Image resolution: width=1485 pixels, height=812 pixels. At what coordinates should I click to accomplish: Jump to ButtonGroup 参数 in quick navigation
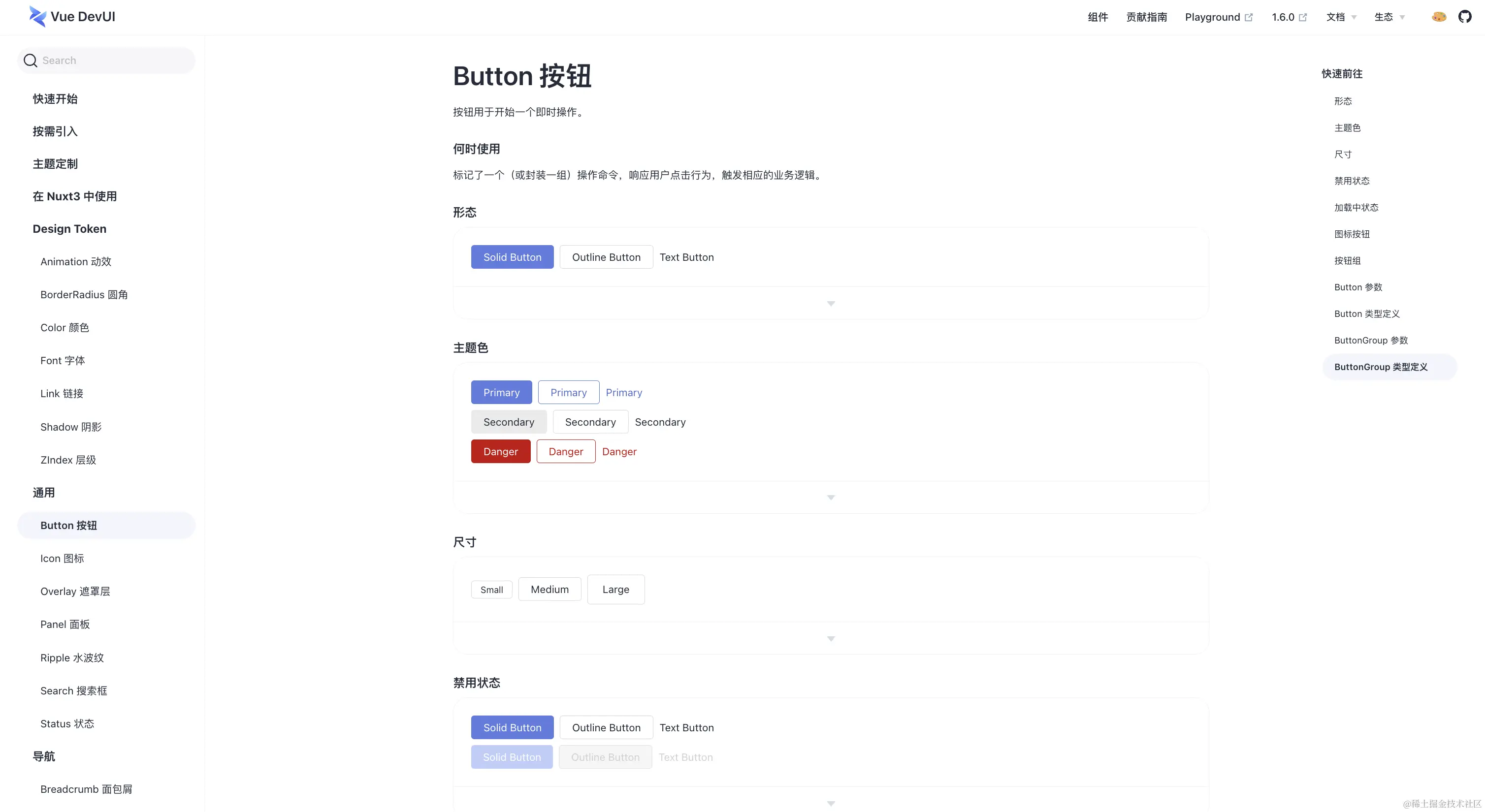point(1371,340)
